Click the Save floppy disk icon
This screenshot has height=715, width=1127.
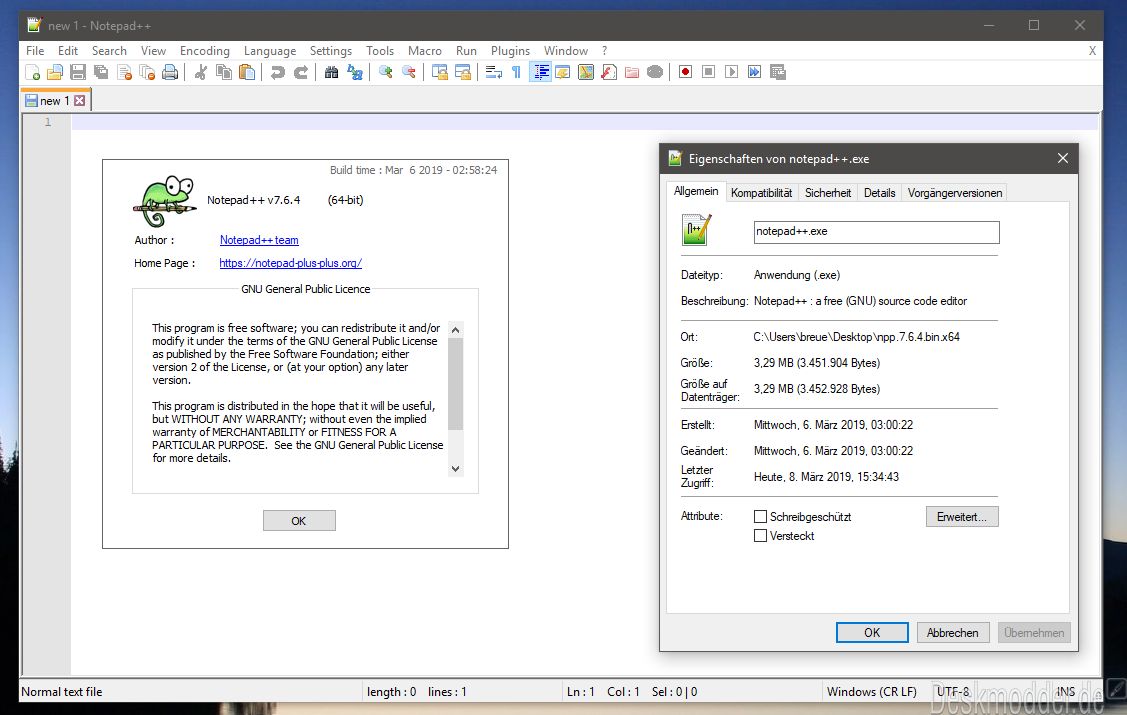click(x=78, y=72)
